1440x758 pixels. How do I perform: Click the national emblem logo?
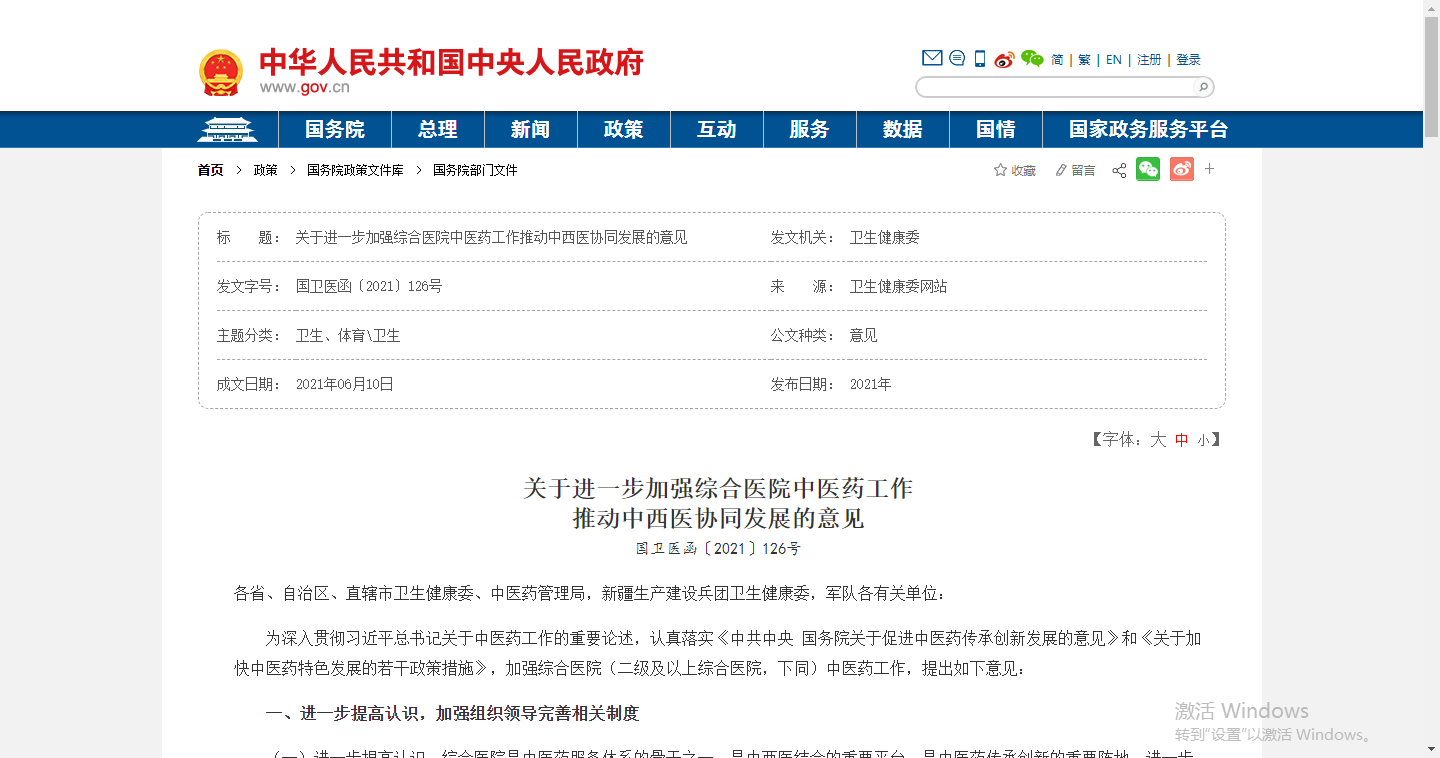point(221,73)
